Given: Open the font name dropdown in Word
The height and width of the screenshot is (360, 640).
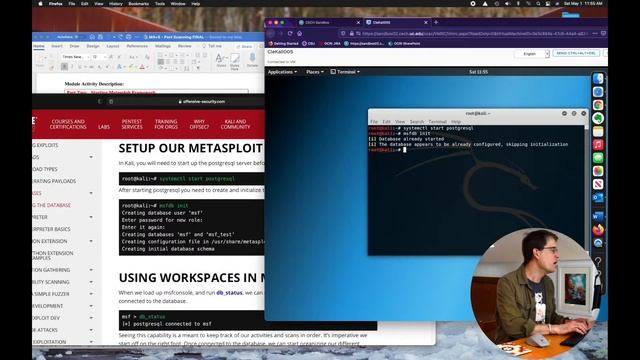Looking at the screenshot, I should coord(74,57).
